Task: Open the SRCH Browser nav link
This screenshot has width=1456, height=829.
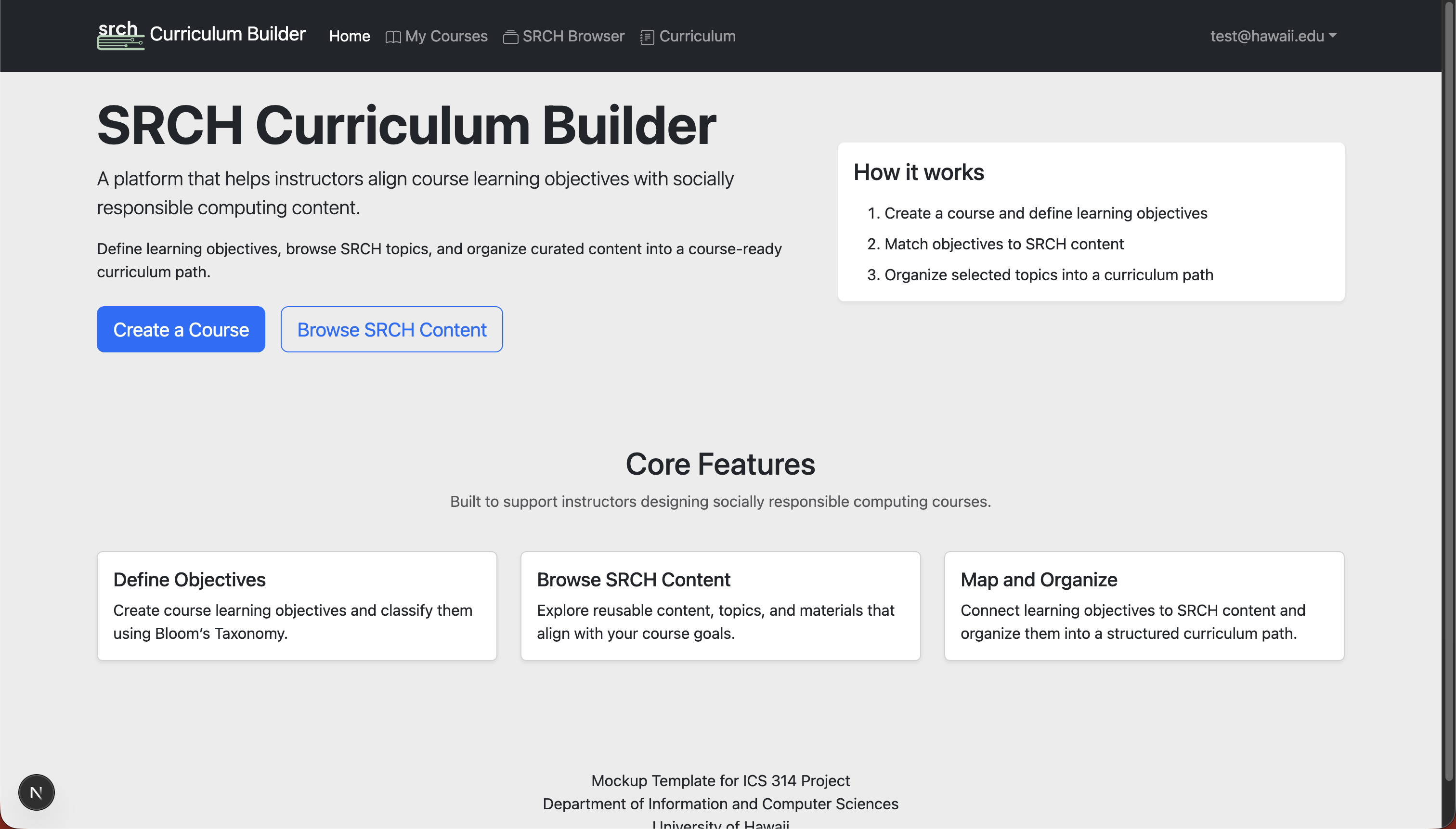Action: coord(573,36)
